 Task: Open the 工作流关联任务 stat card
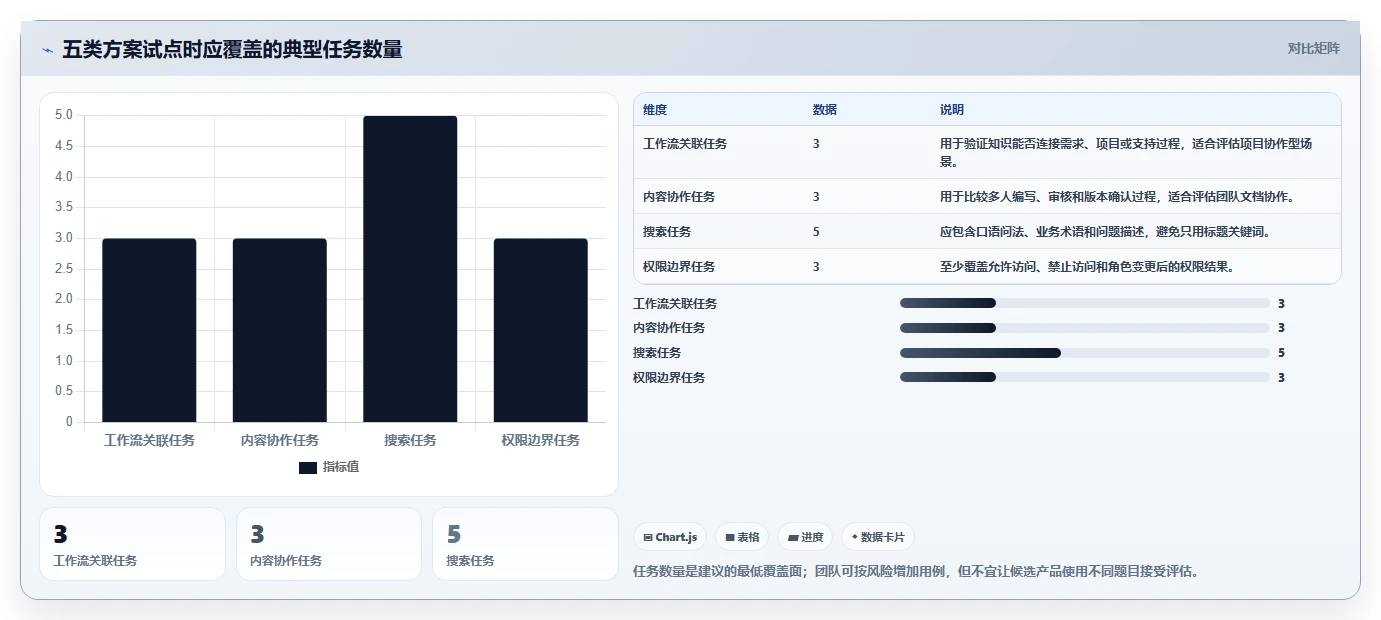tap(132, 544)
